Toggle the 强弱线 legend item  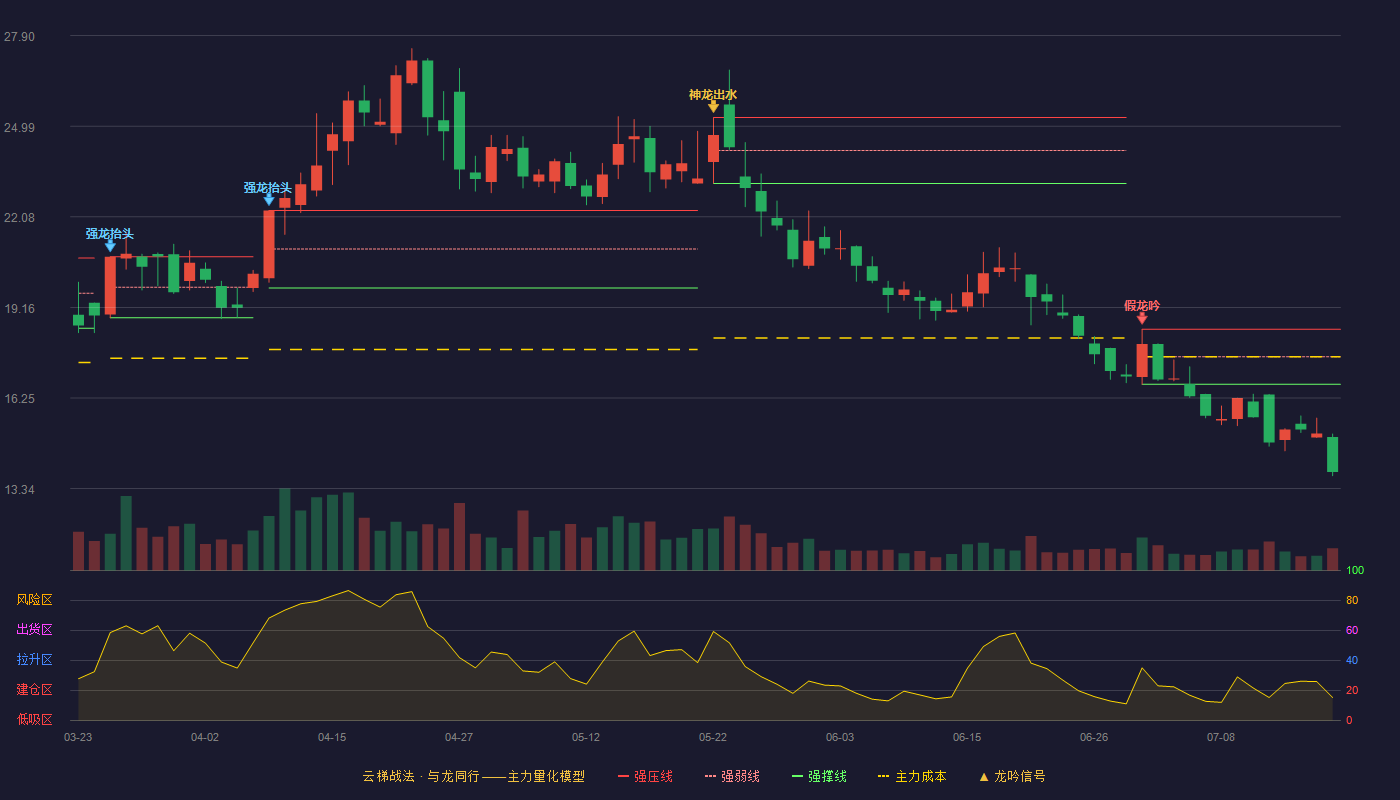pos(733,776)
